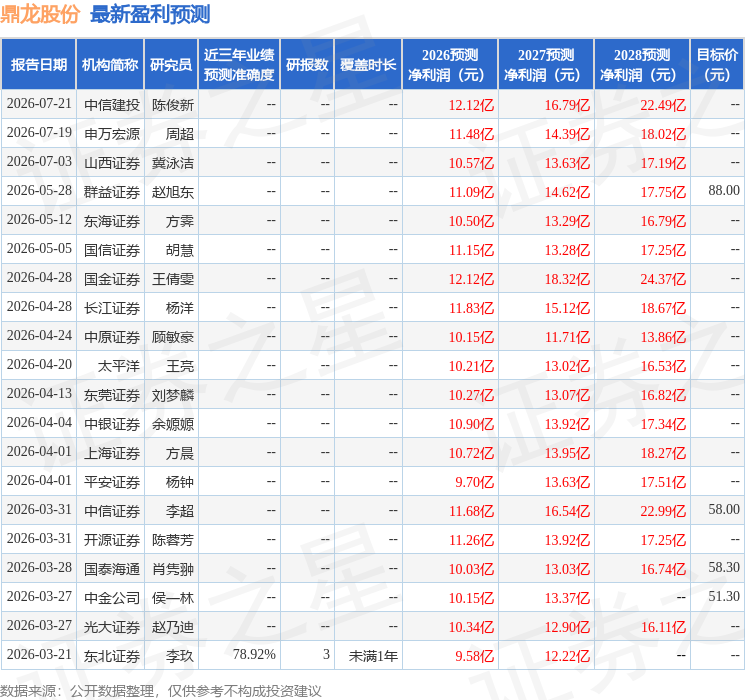
Task: Click the 近三年业绩预测准确度 column header
Action: [x=239, y=65]
